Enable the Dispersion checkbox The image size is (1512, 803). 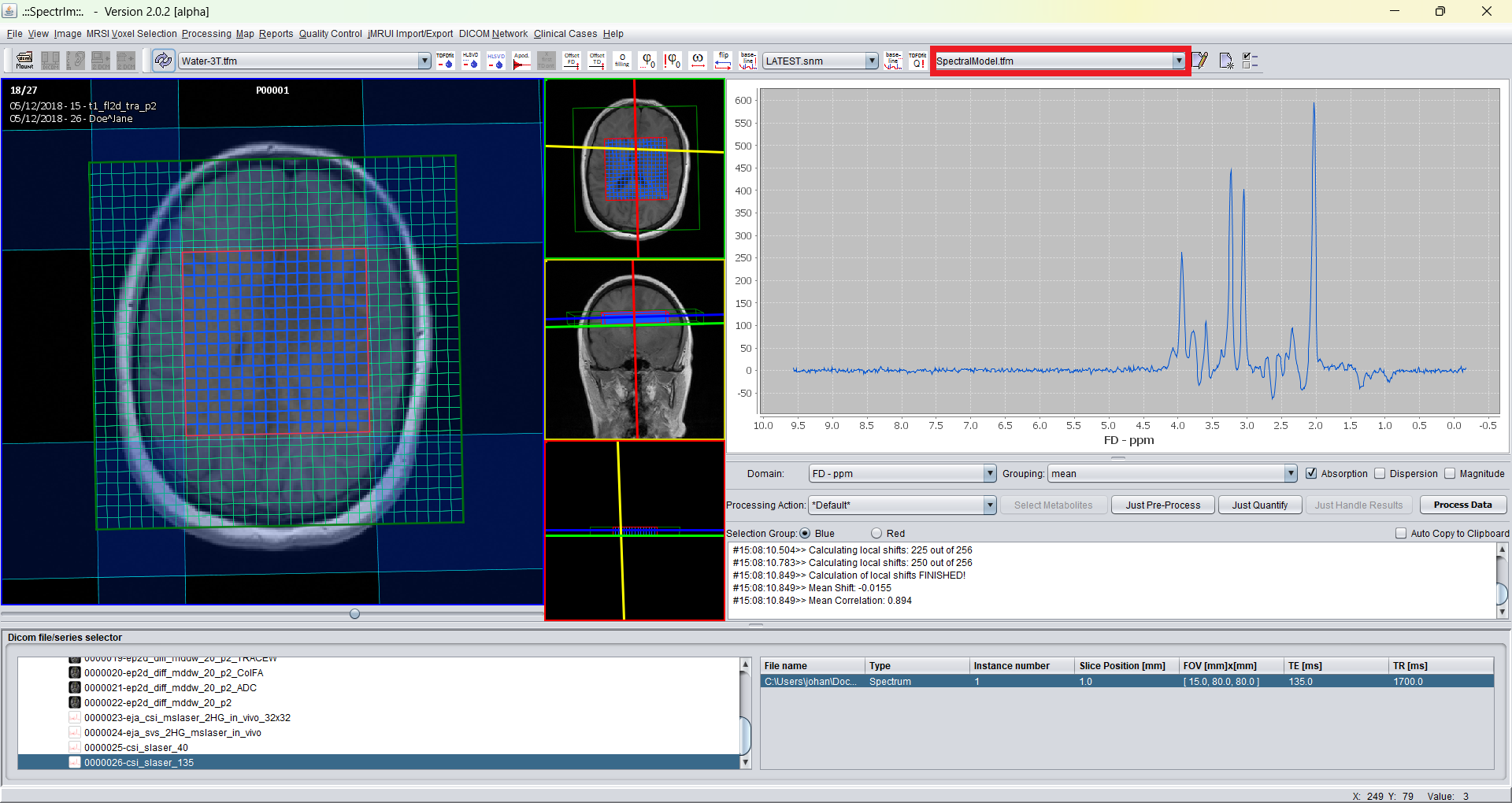[x=1380, y=473]
